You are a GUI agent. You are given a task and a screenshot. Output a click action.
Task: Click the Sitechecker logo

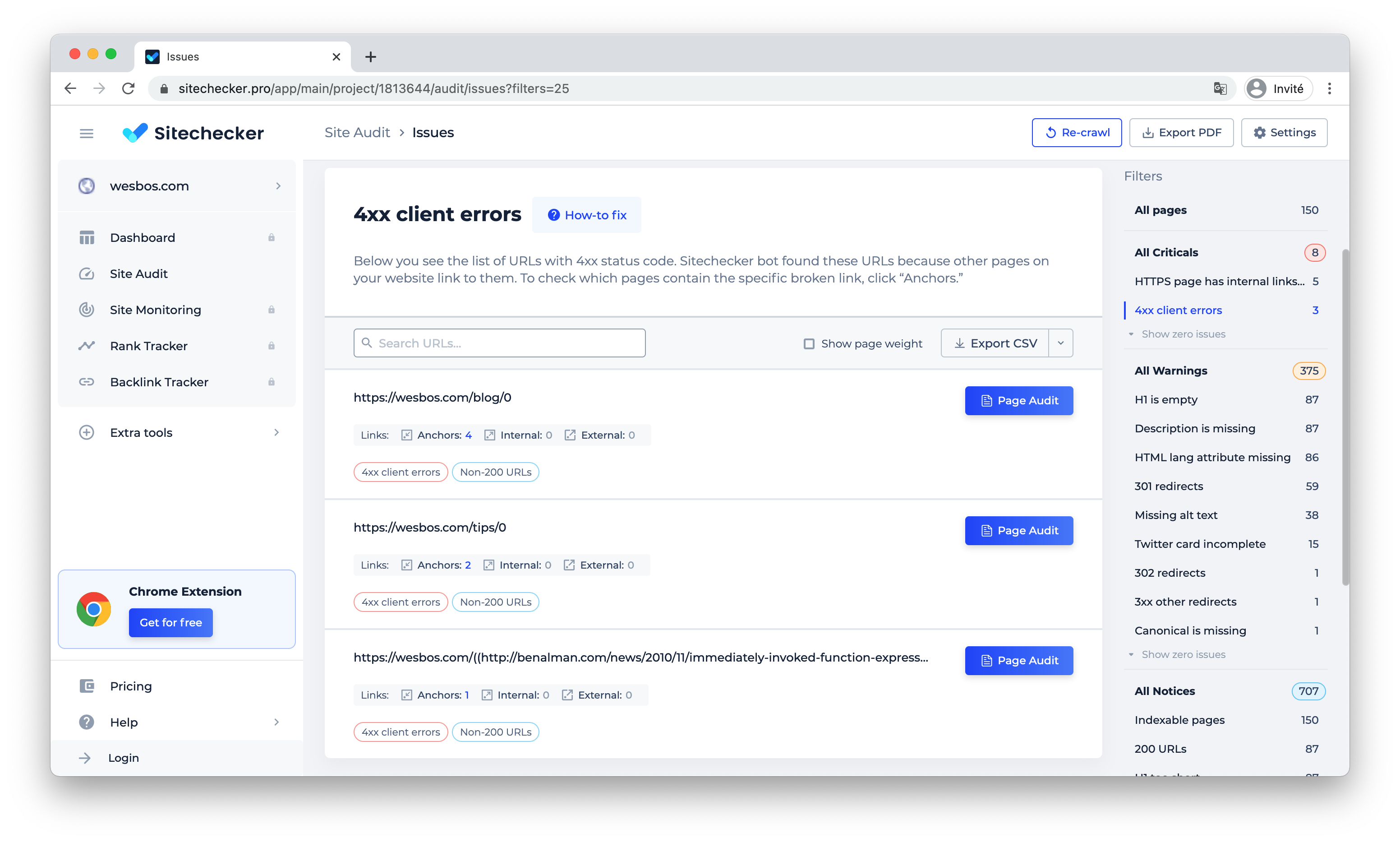[193, 132]
